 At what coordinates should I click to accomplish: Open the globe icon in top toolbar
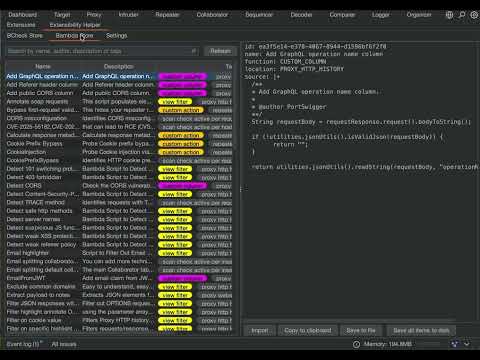point(449,15)
